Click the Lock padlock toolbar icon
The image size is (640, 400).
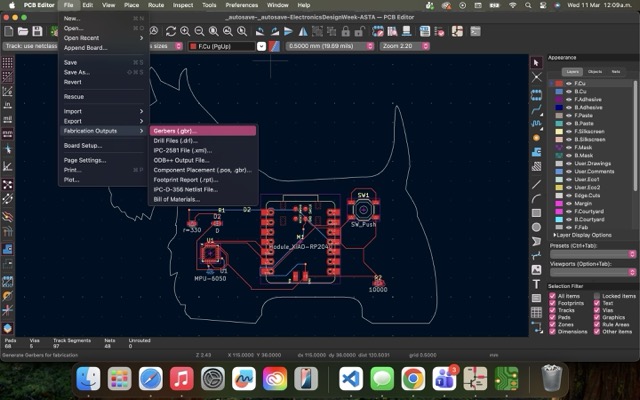tap(345, 31)
